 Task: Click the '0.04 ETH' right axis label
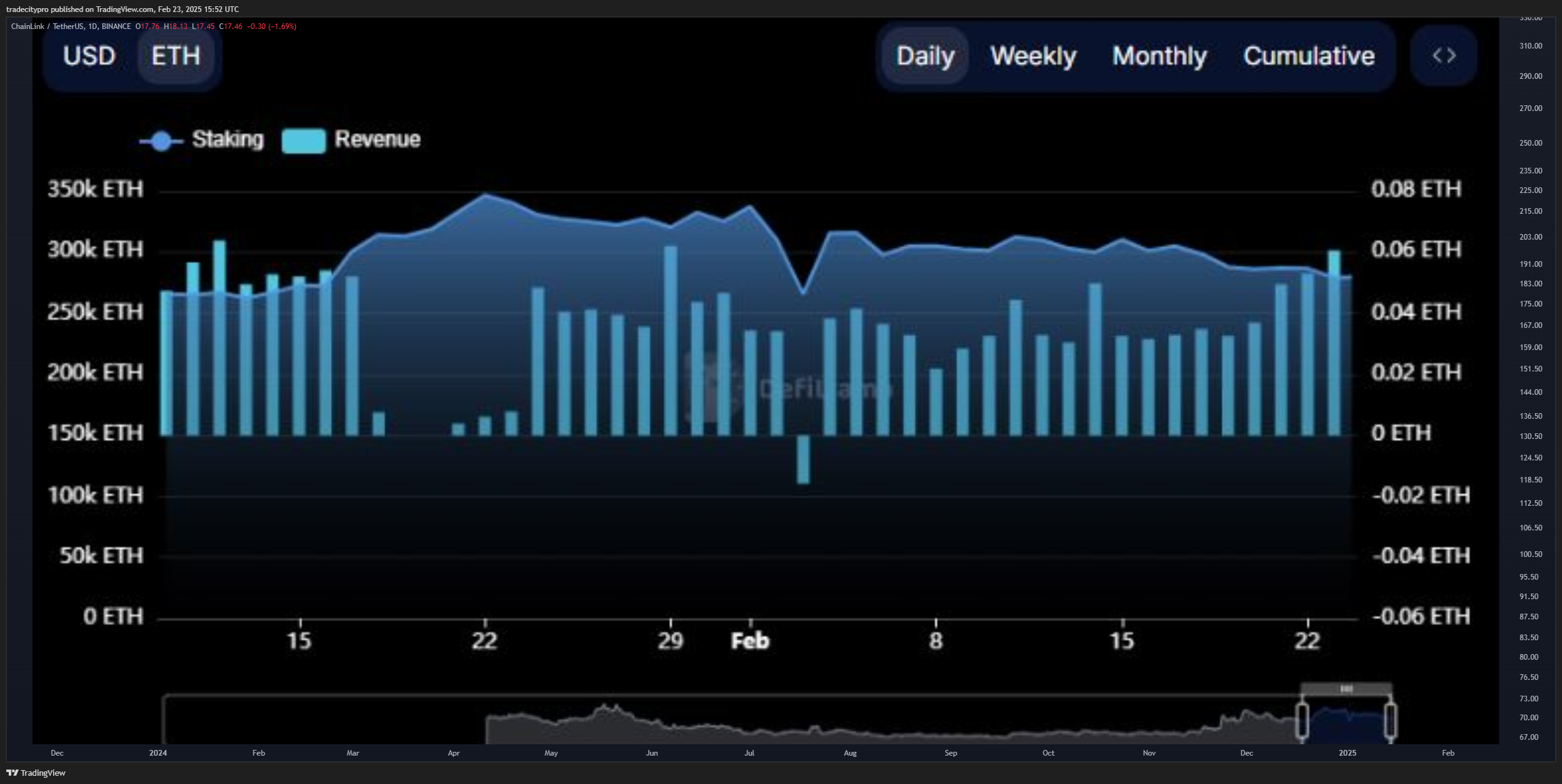[x=1416, y=312]
